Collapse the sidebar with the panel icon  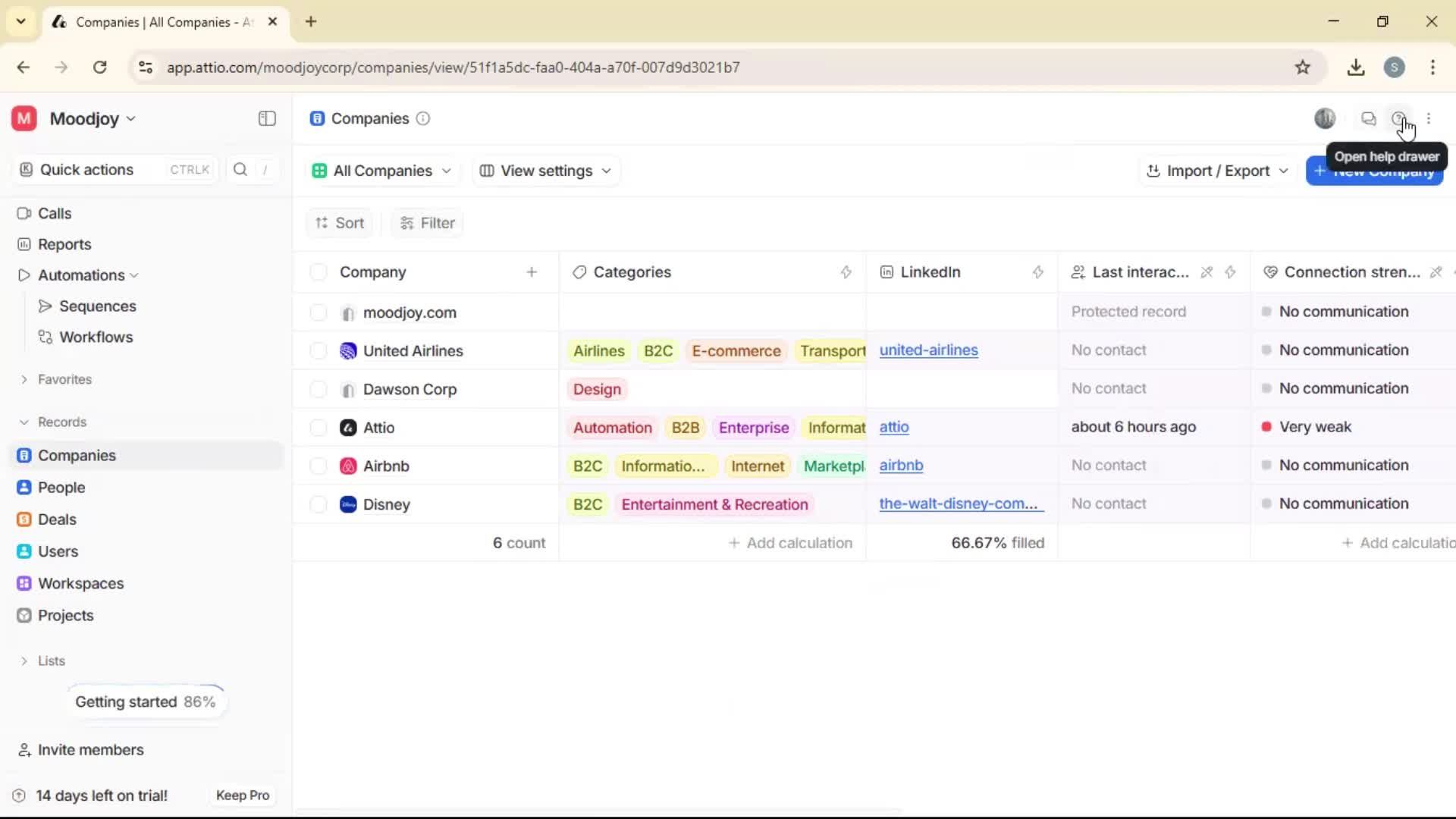[x=266, y=118]
